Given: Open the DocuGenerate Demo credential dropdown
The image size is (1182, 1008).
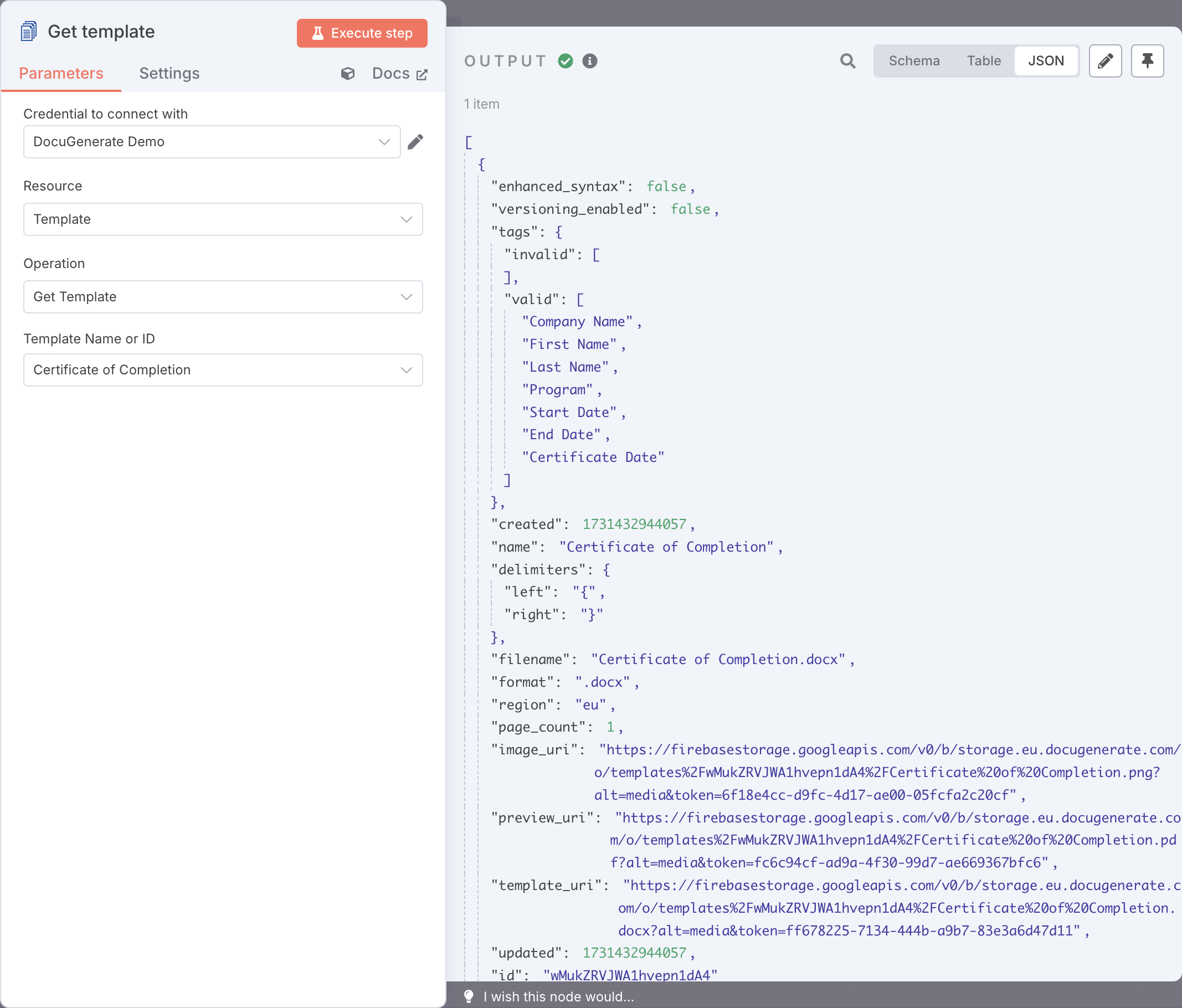Looking at the screenshot, I should (x=212, y=141).
